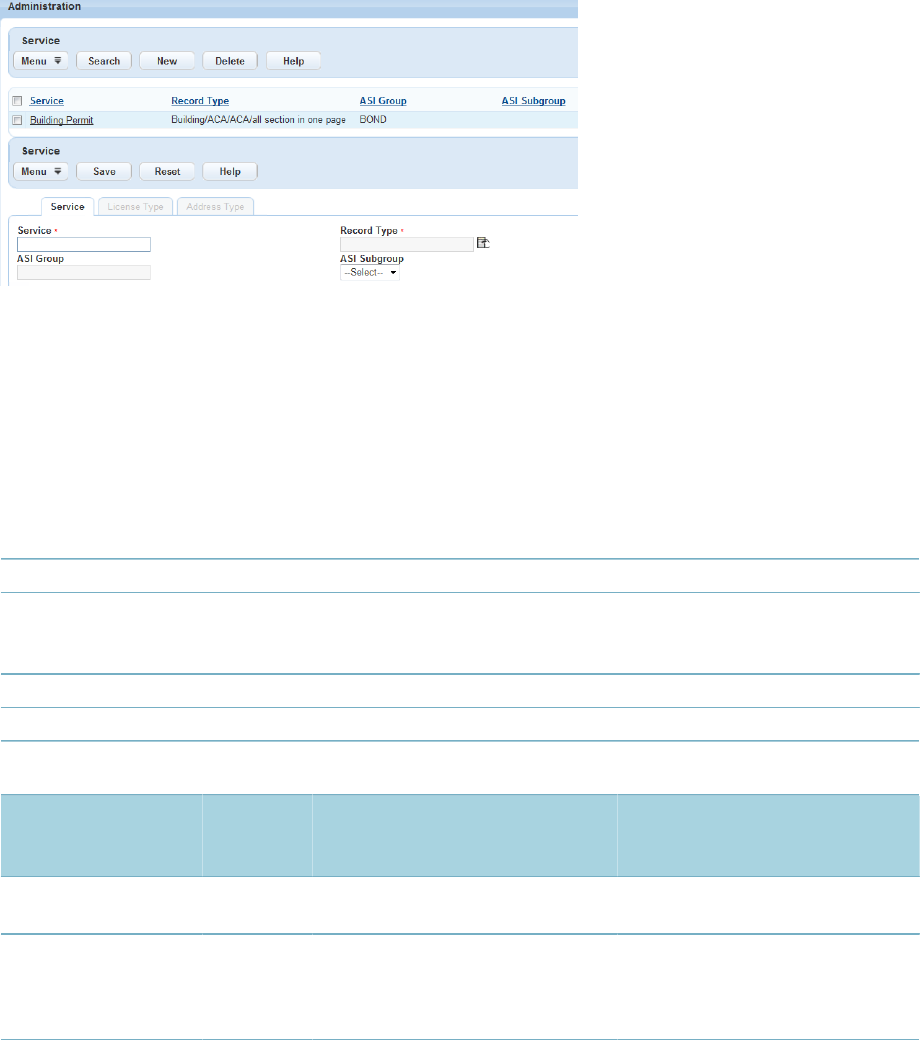Tick the header select-all checkbox
920x1040 pixels.
(17, 101)
